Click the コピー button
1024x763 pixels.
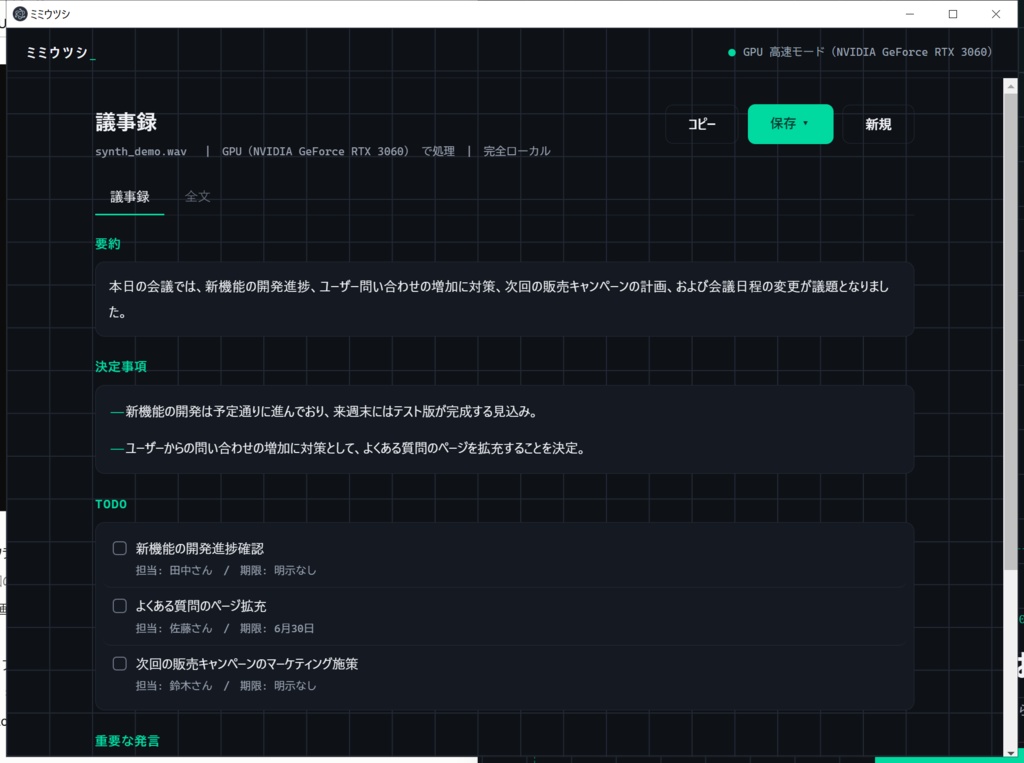701,124
